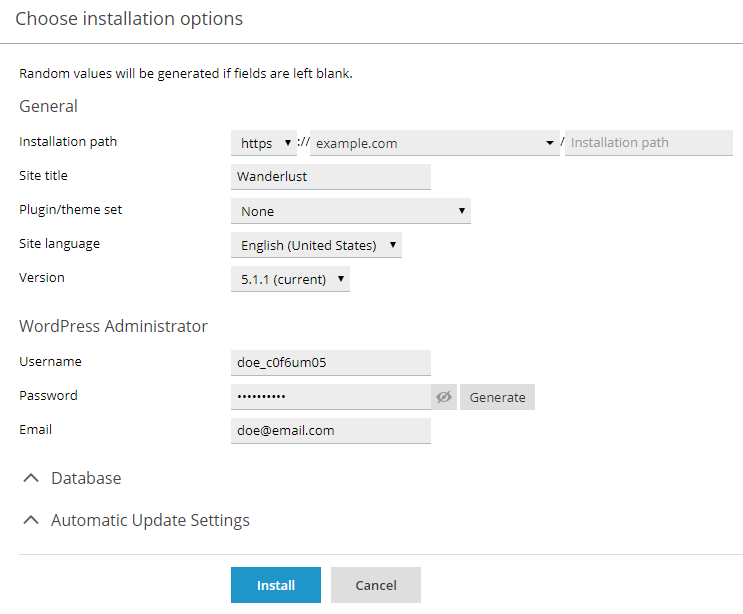Generate a new random password
Screen dimensions: 743x614
(497, 397)
